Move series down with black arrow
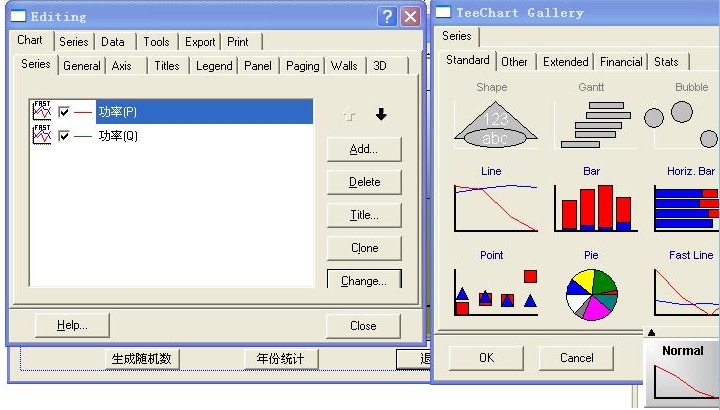This screenshot has width=720, height=410. click(x=381, y=115)
